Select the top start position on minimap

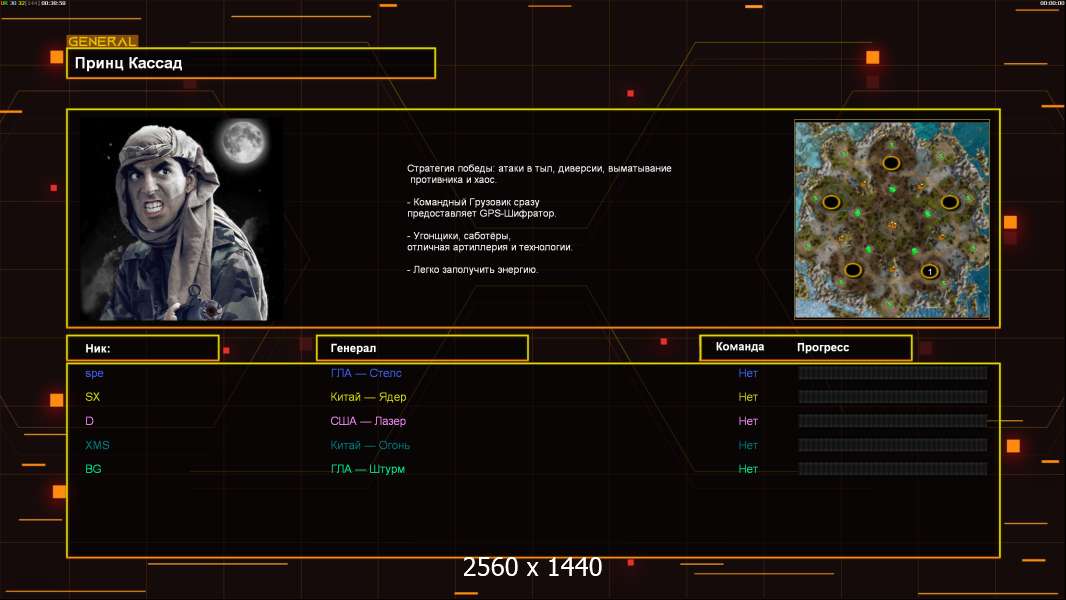890,162
